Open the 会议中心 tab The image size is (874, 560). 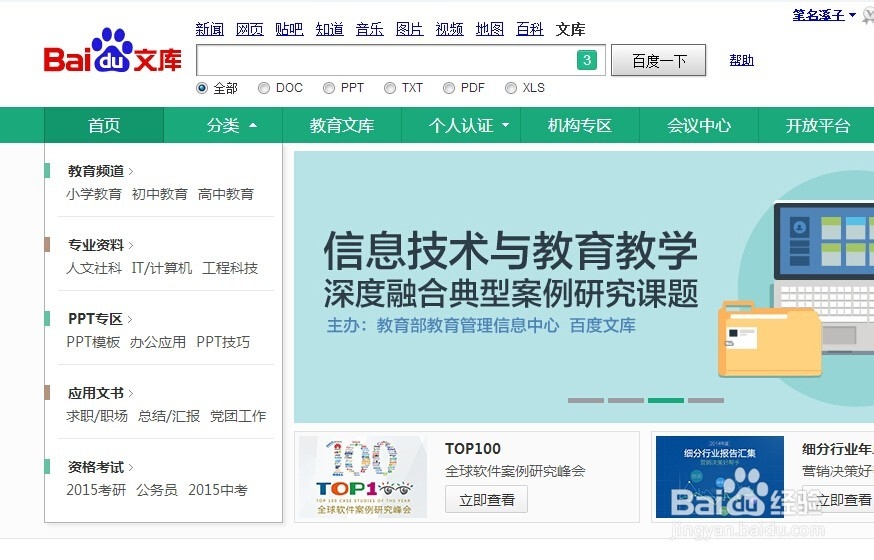tap(699, 125)
